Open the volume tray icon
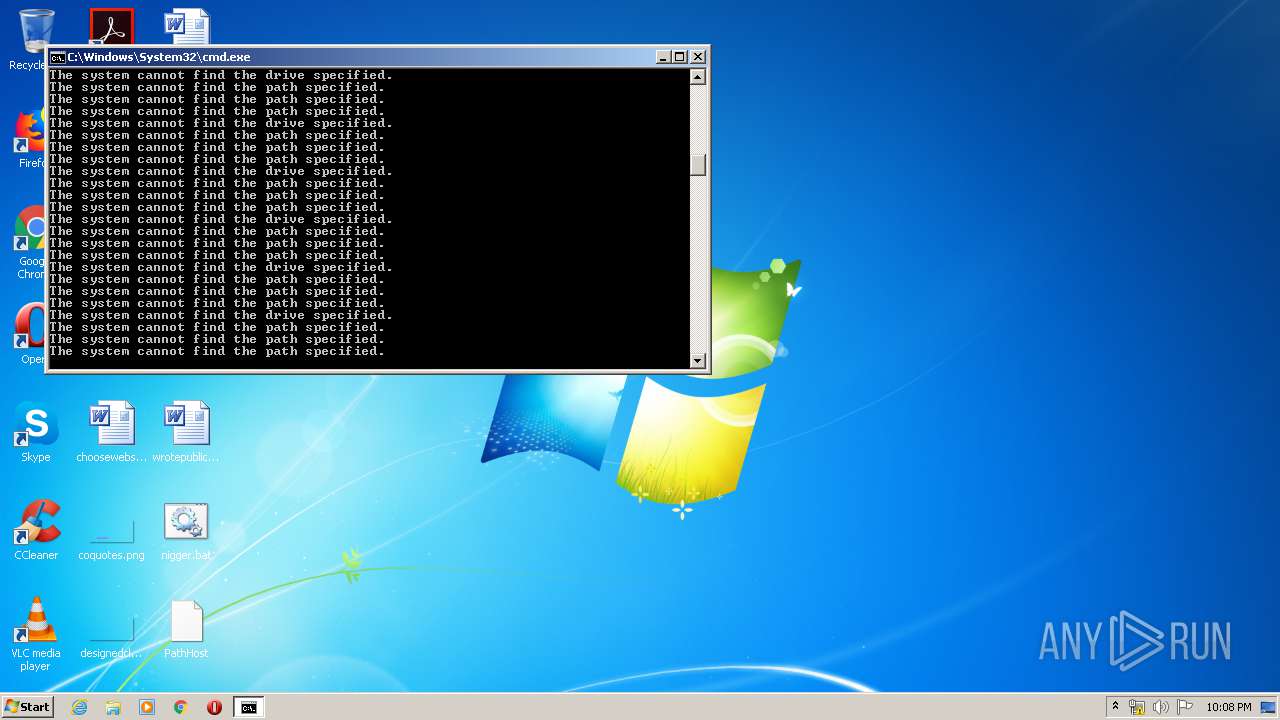This screenshot has width=1280, height=720. click(x=1161, y=707)
